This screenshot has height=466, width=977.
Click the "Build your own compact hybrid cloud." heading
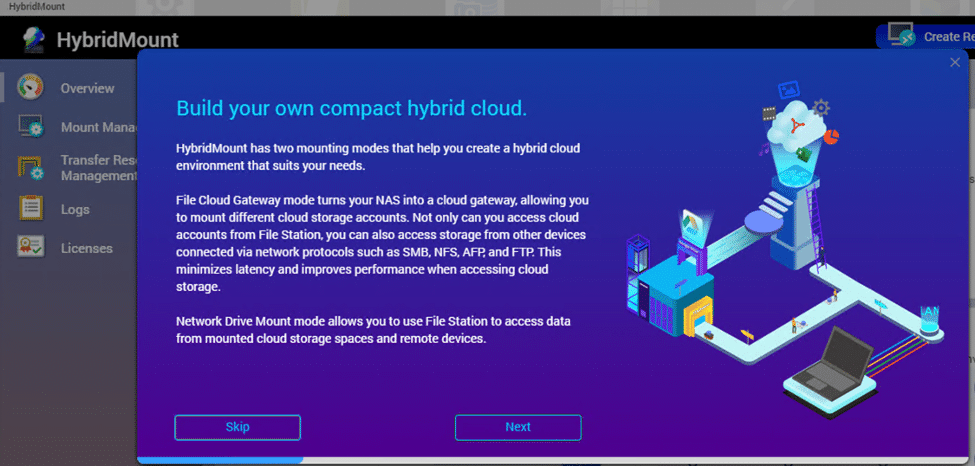351,108
